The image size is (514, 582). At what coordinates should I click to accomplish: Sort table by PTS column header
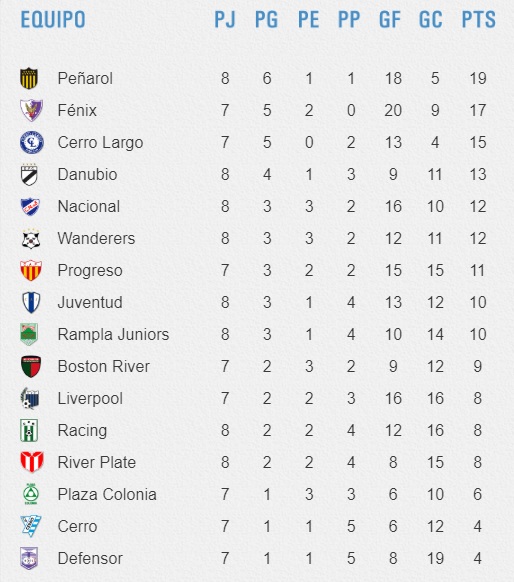point(478,19)
